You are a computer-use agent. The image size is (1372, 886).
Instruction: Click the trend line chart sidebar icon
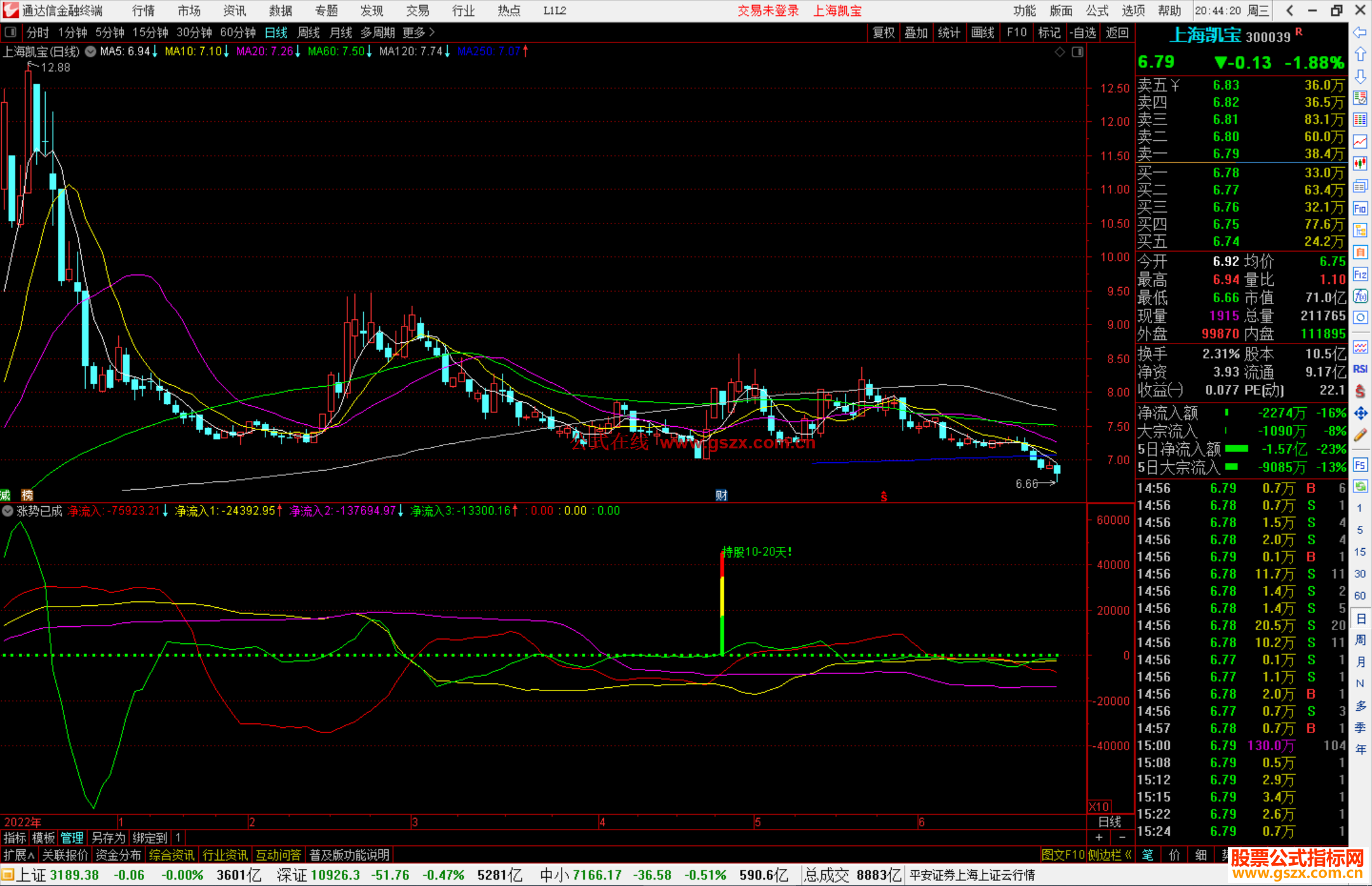coord(1360,142)
